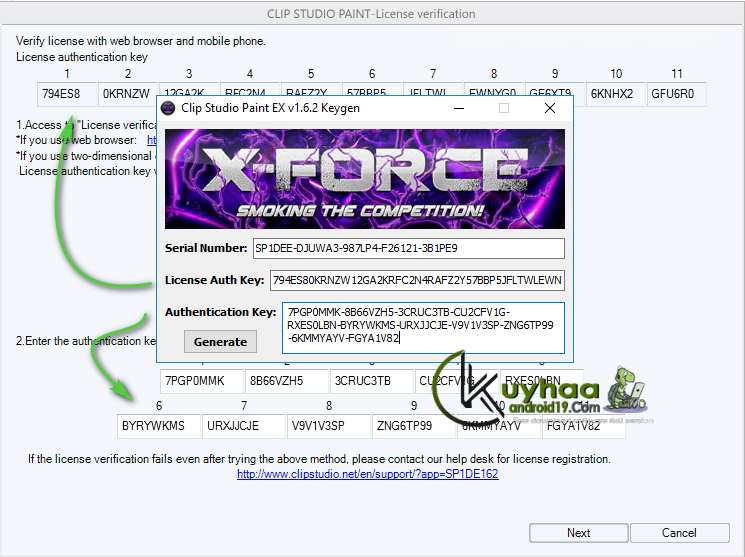Screen dimensions: 745x557
Task: Click authentication field 7PGP0MMK
Action: [x=201, y=381]
